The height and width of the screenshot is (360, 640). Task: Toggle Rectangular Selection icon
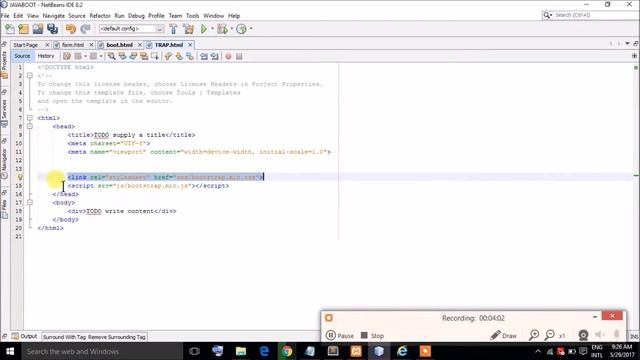155,56
